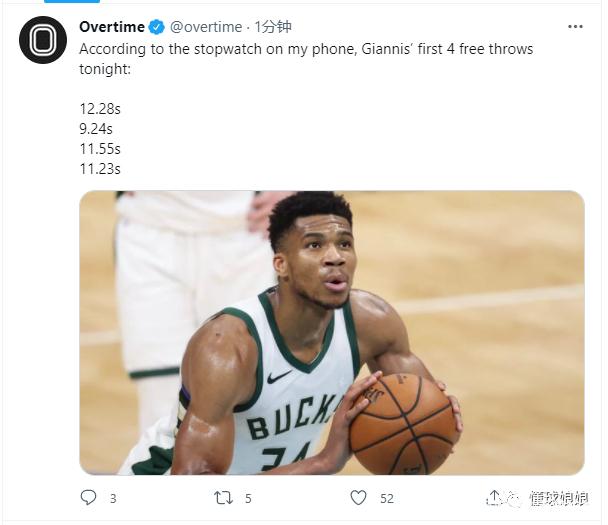Screen dimensions: 608x525
Task: Click the retweet arrows icon
Action: [225, 497]
